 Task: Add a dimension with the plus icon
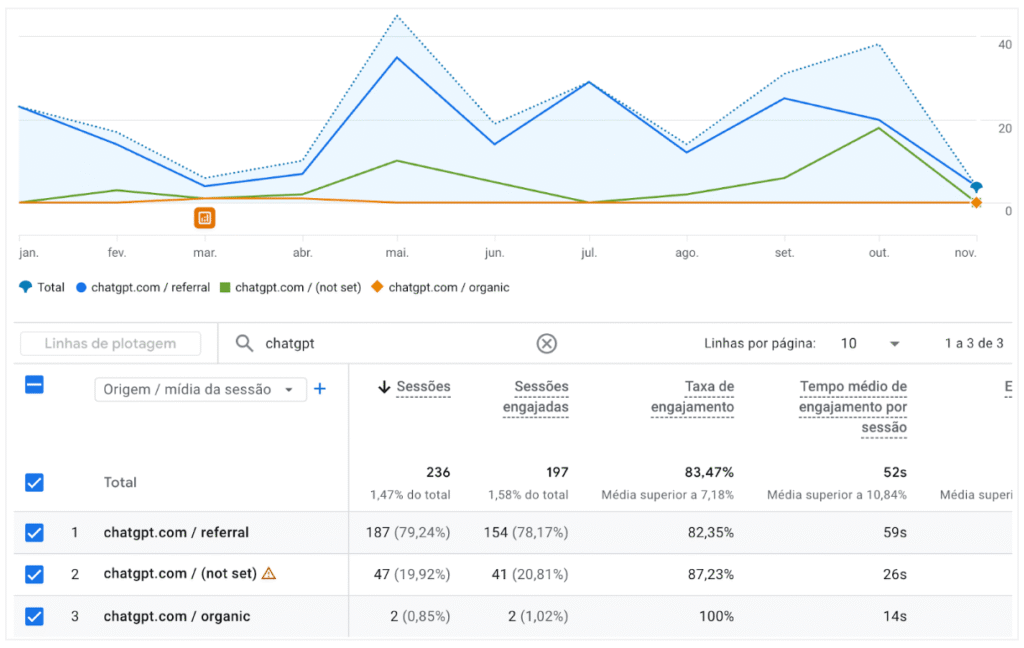320,389
